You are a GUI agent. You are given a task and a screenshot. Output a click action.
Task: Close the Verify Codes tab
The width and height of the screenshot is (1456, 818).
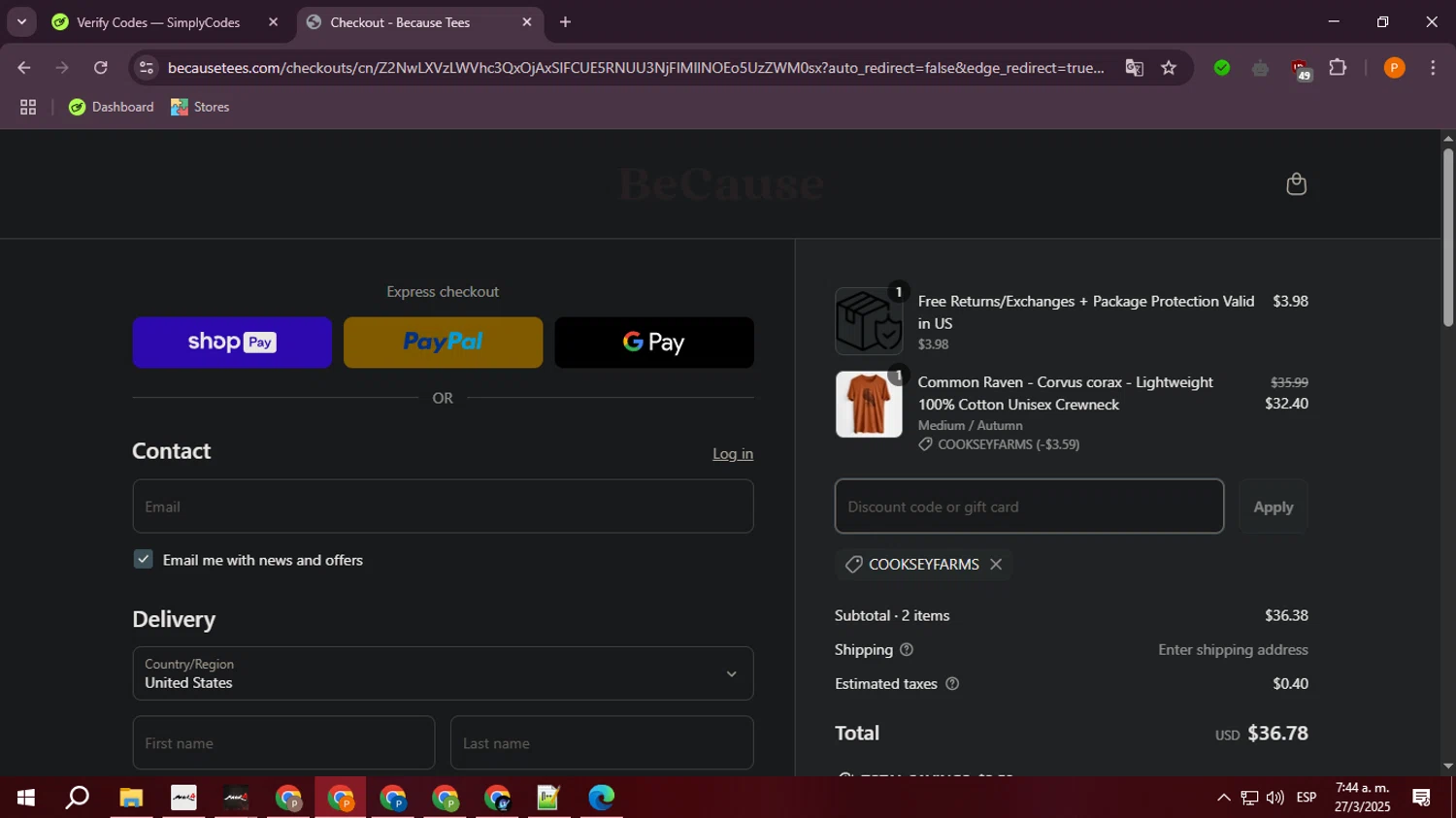tap(273, 22)
